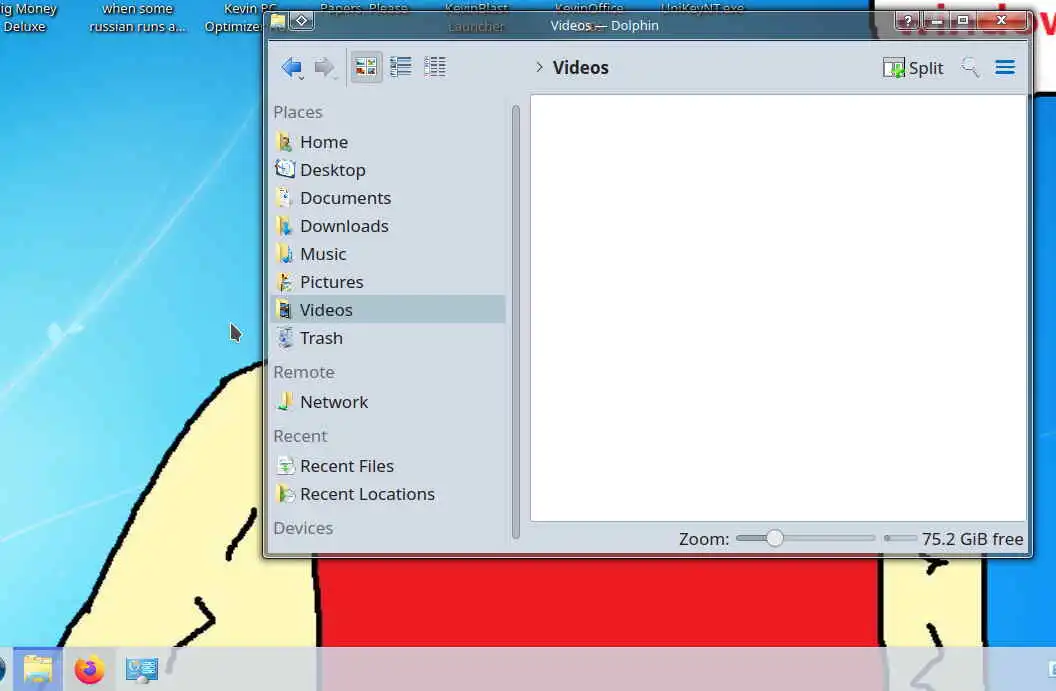Click the Split view button
Image resolution: width=1056 pixels, height=691 pixels.
(x=913, y=67)
